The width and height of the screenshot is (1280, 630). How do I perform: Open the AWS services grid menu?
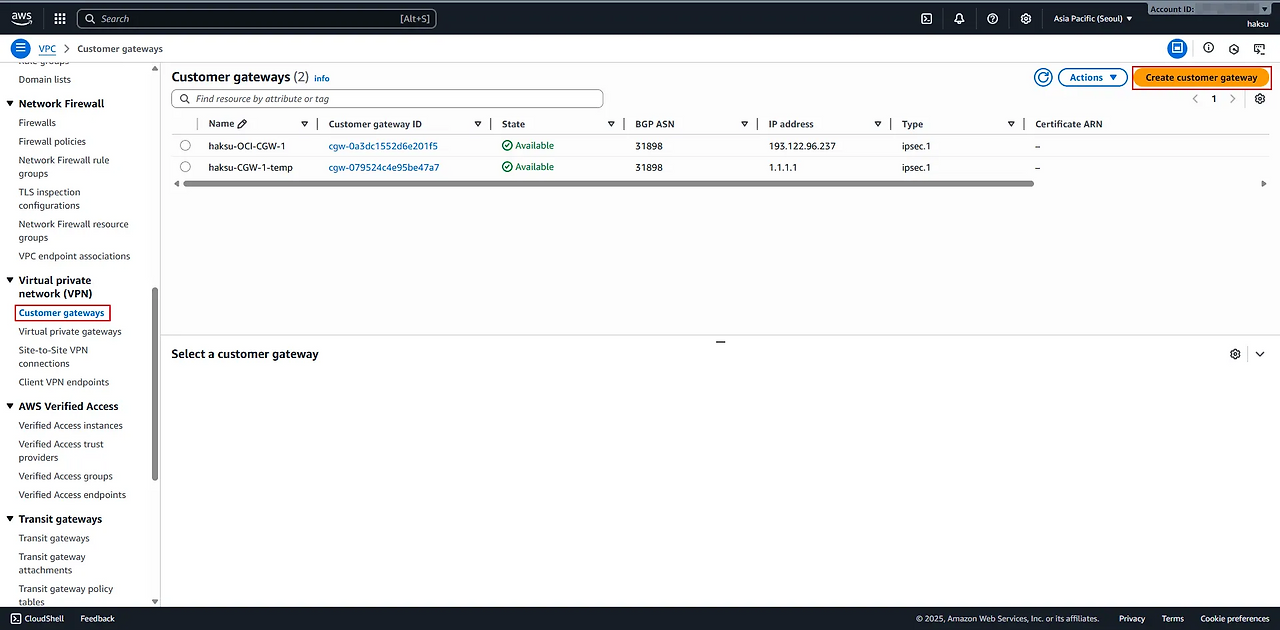[60, 18]
